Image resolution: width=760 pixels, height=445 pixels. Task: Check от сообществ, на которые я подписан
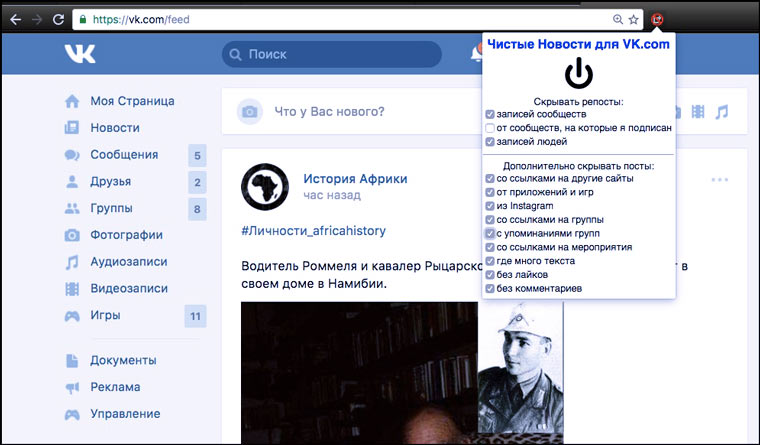[x=490, y=128]
